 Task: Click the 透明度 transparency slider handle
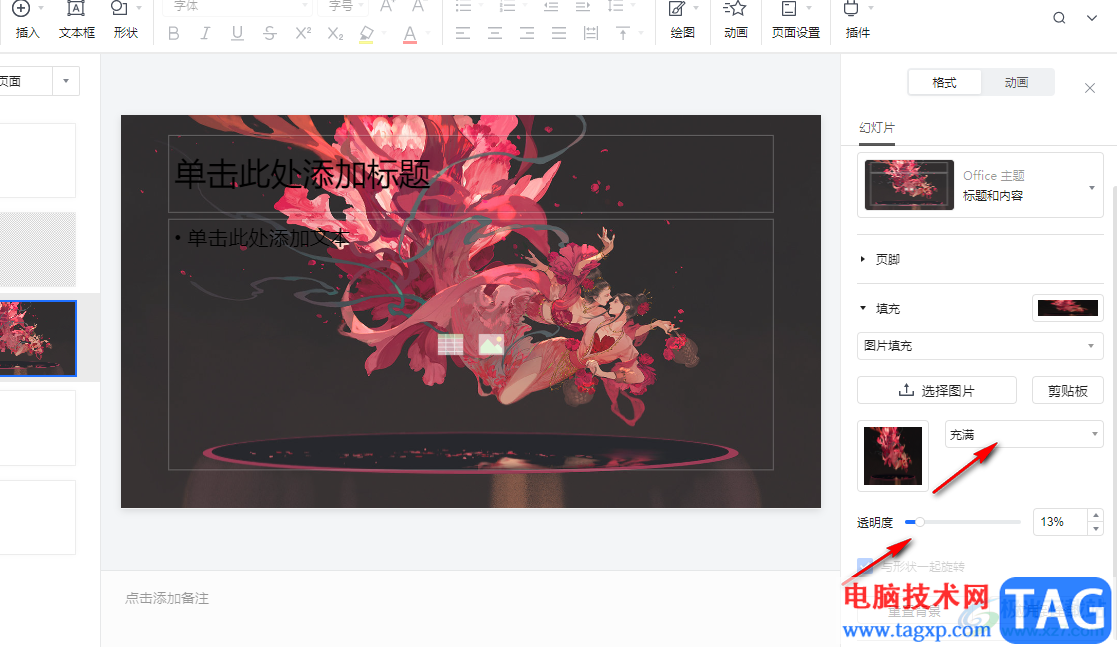click(x=919, y=522)
